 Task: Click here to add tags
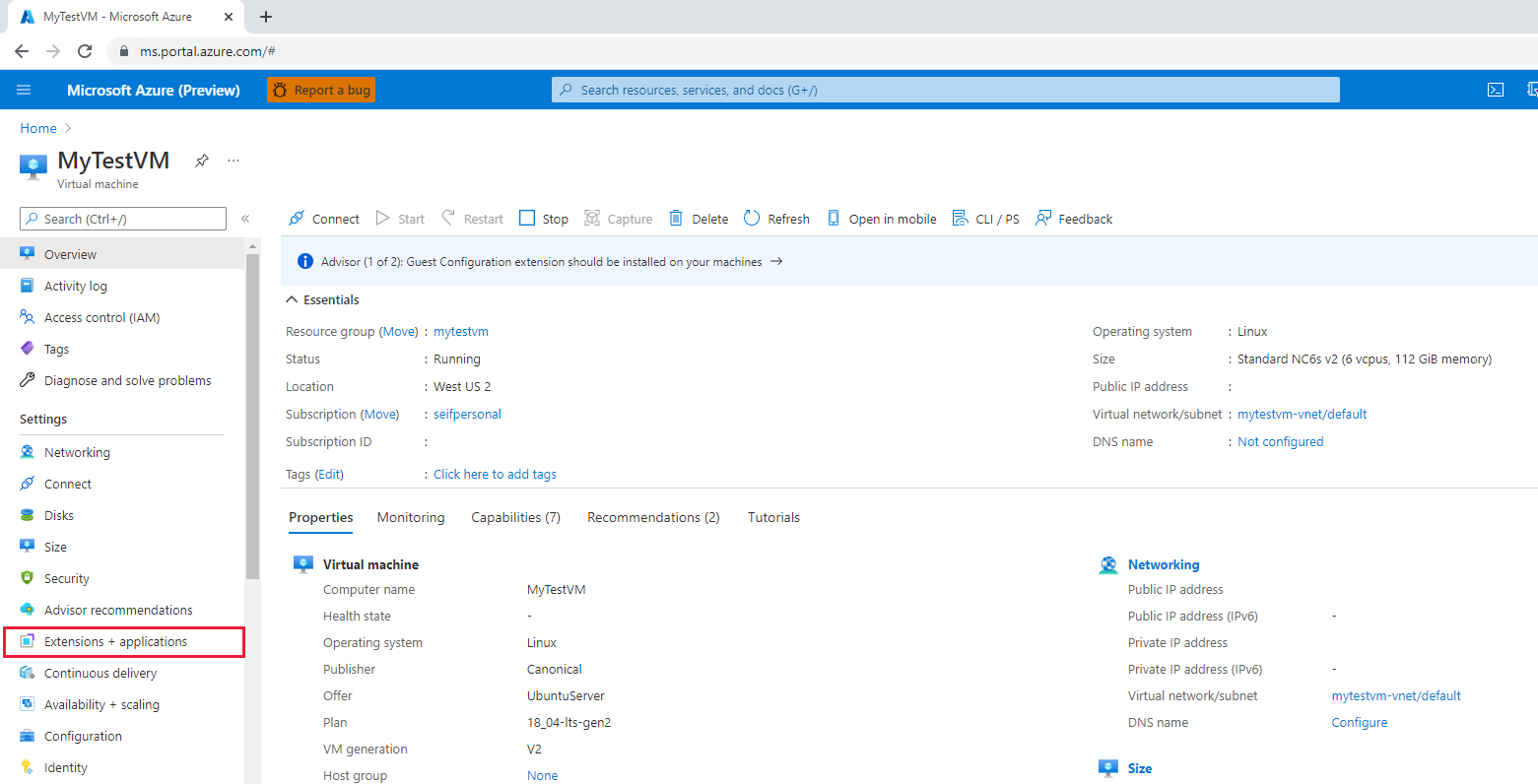pyautogui.click(x=495, y=474)
